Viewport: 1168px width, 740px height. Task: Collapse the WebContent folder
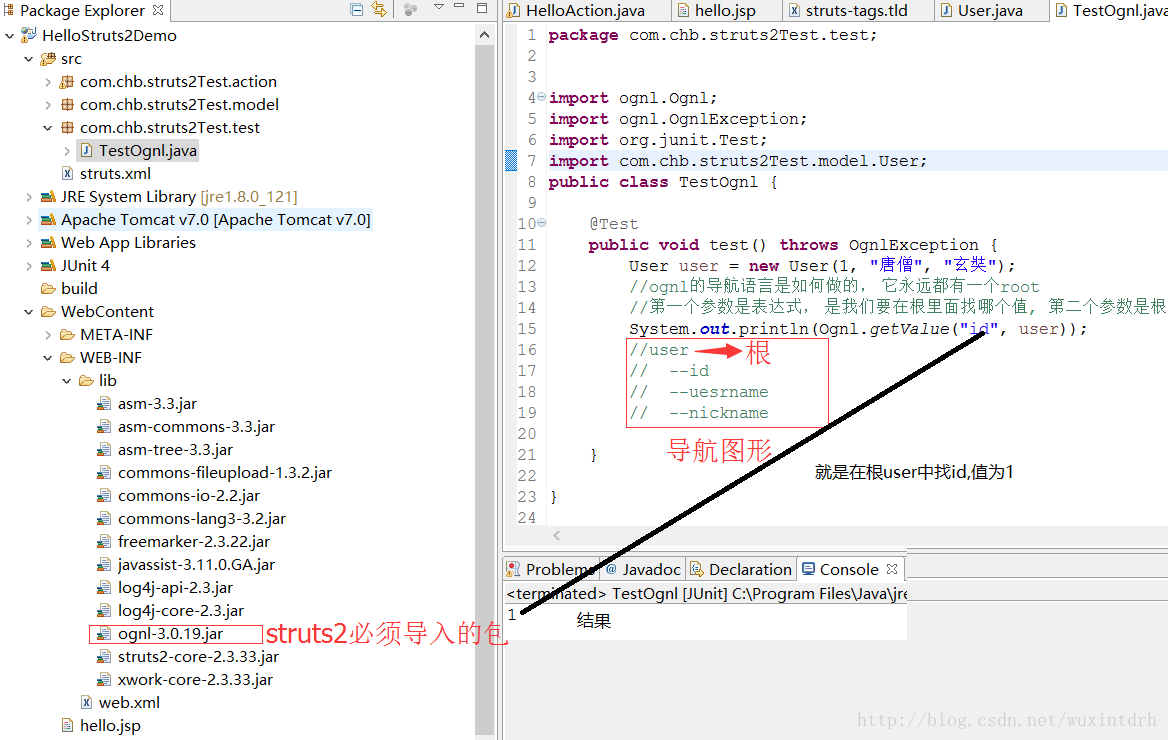(28, 312)
